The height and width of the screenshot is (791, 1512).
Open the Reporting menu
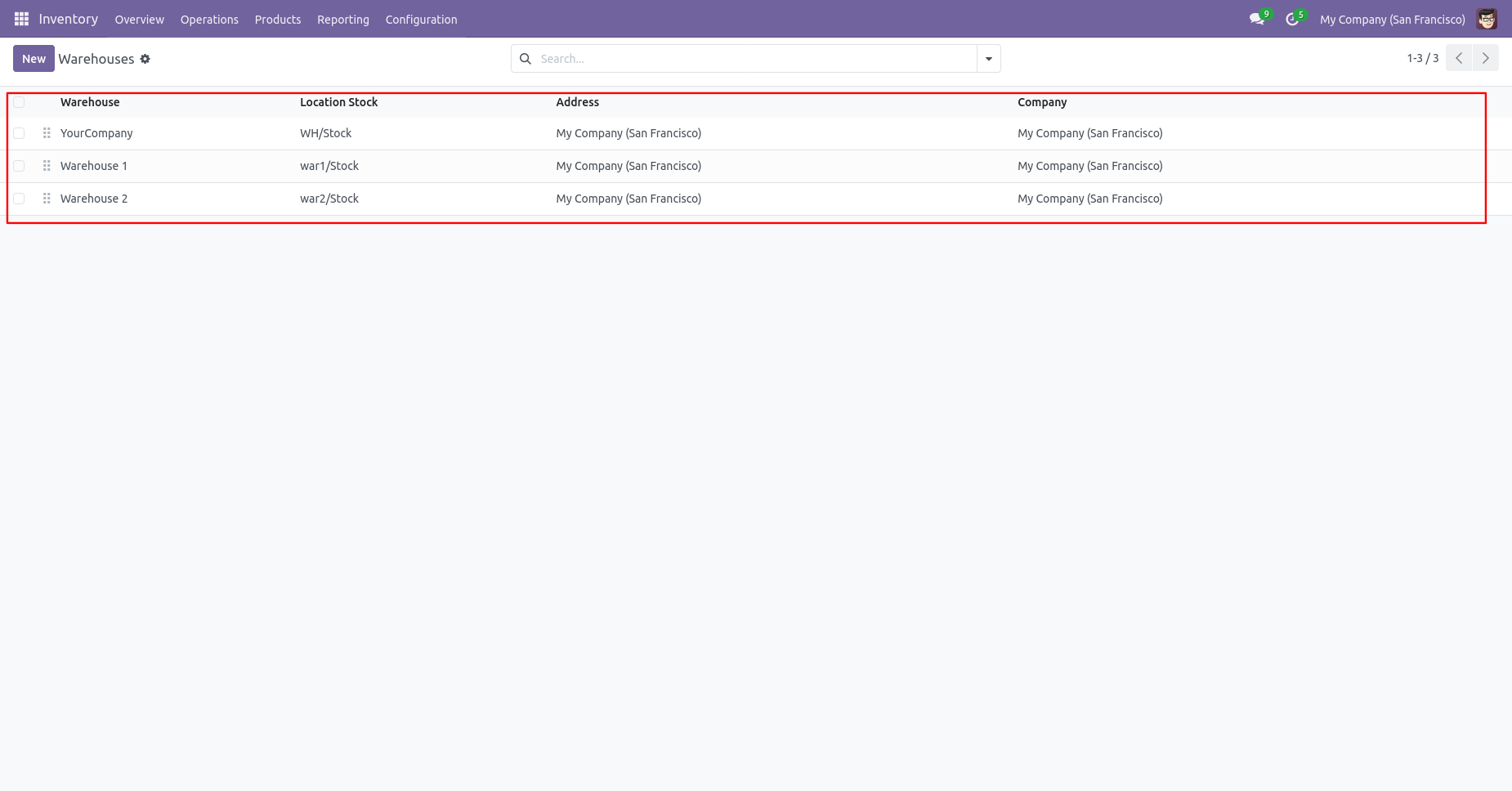click(343, 20)
